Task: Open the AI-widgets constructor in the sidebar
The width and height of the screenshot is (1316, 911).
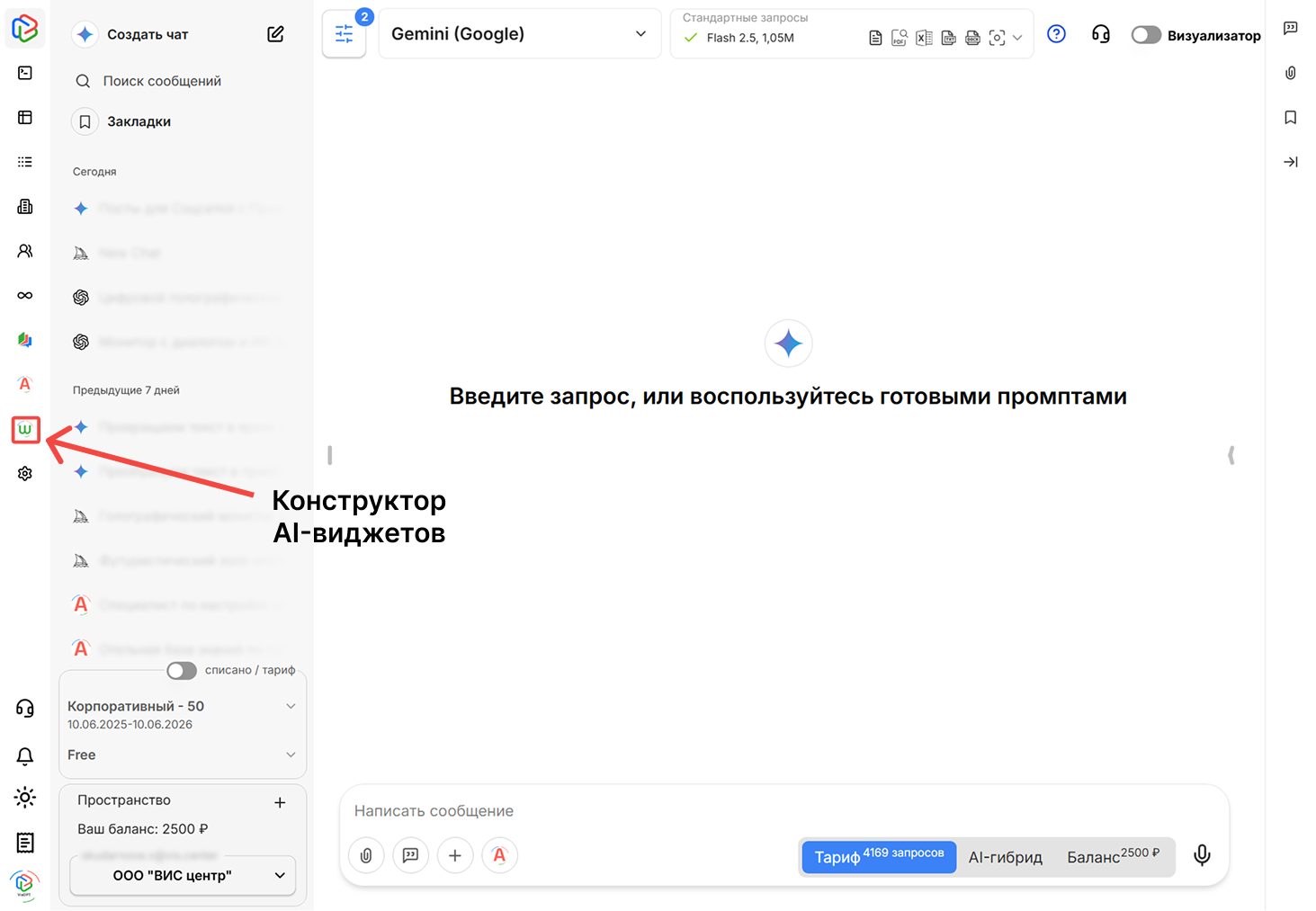Action: [x=24, y=430]
